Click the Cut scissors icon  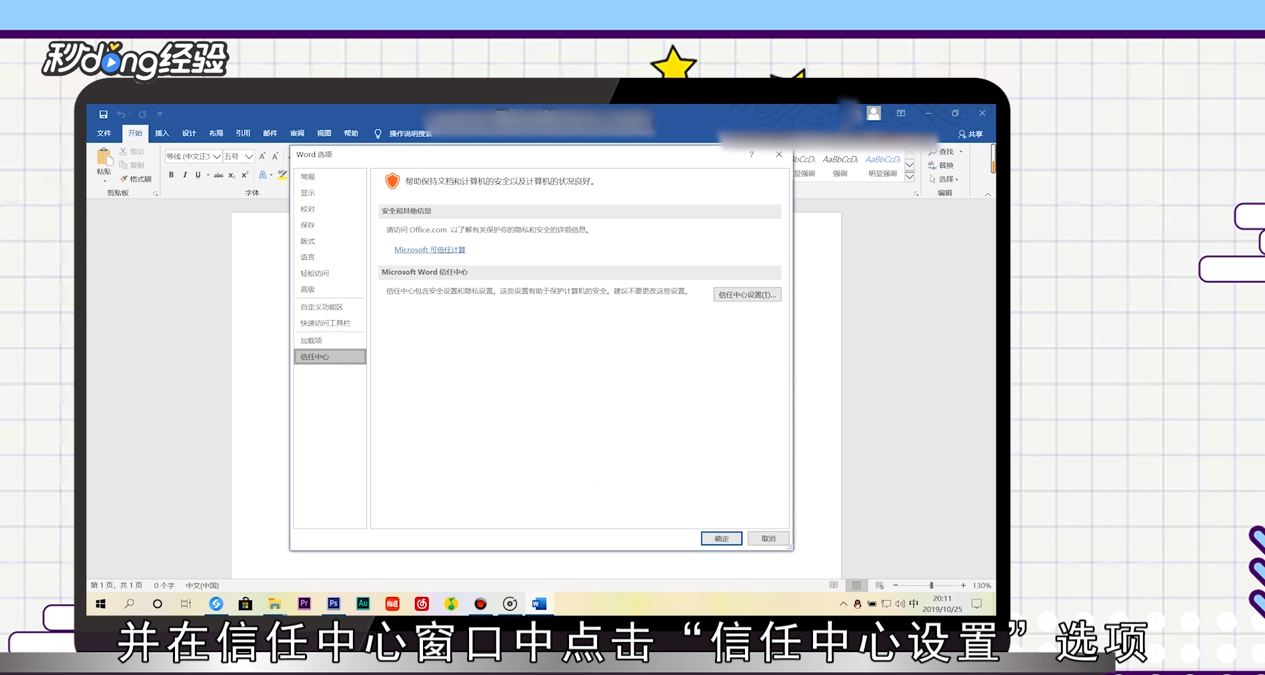pyautogui.click(x=124, y=152)
